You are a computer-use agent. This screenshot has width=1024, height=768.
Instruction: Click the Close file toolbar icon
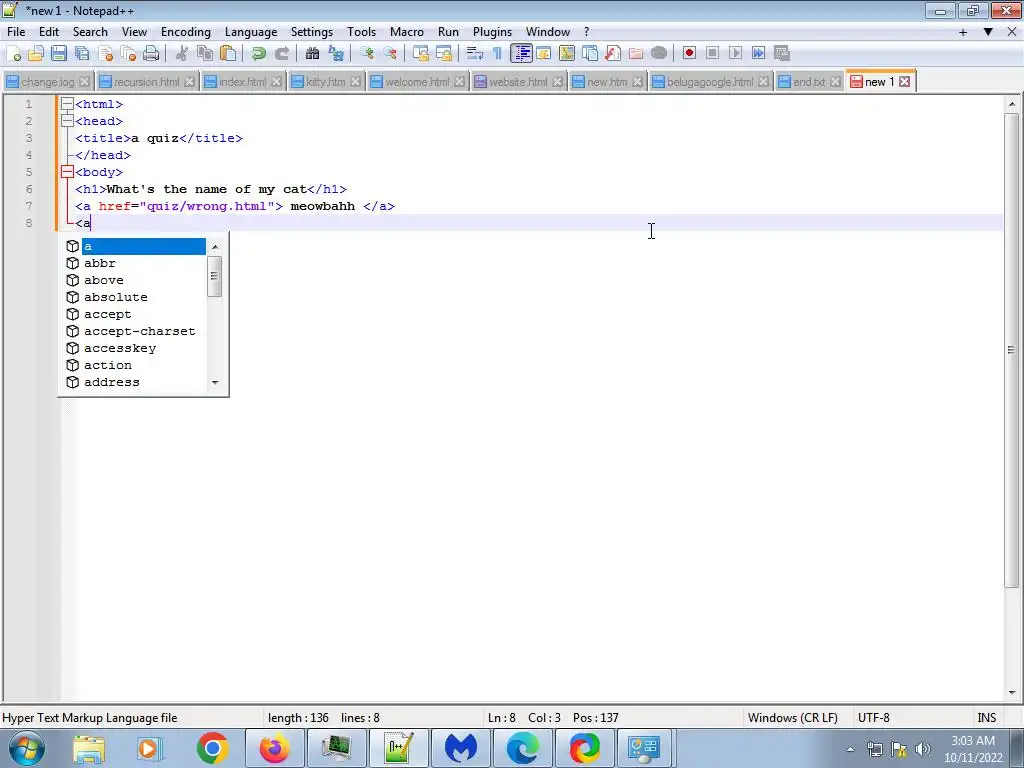(105, 54)
